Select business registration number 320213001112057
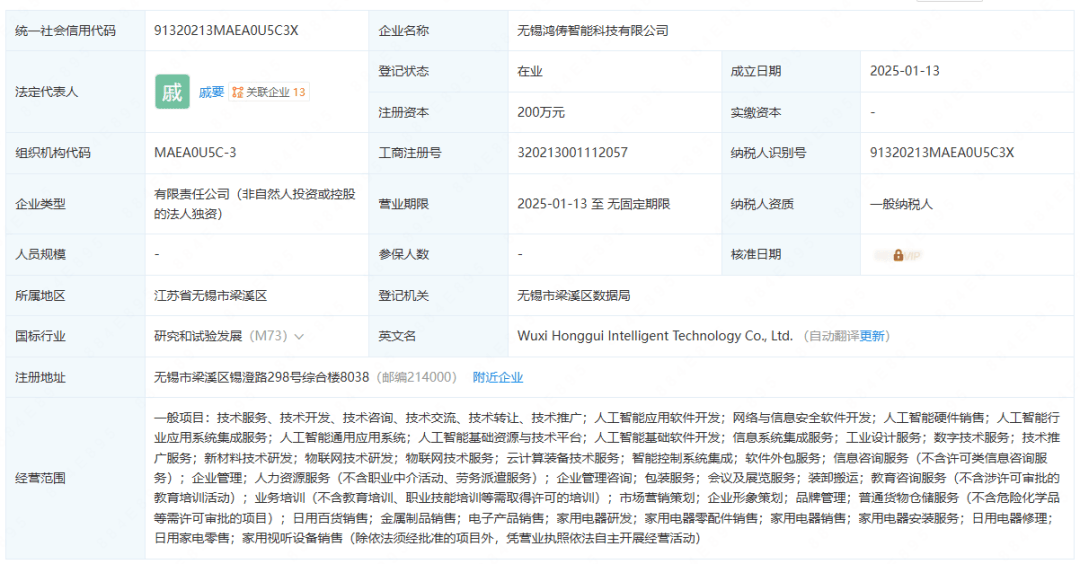 pos(572,152)
